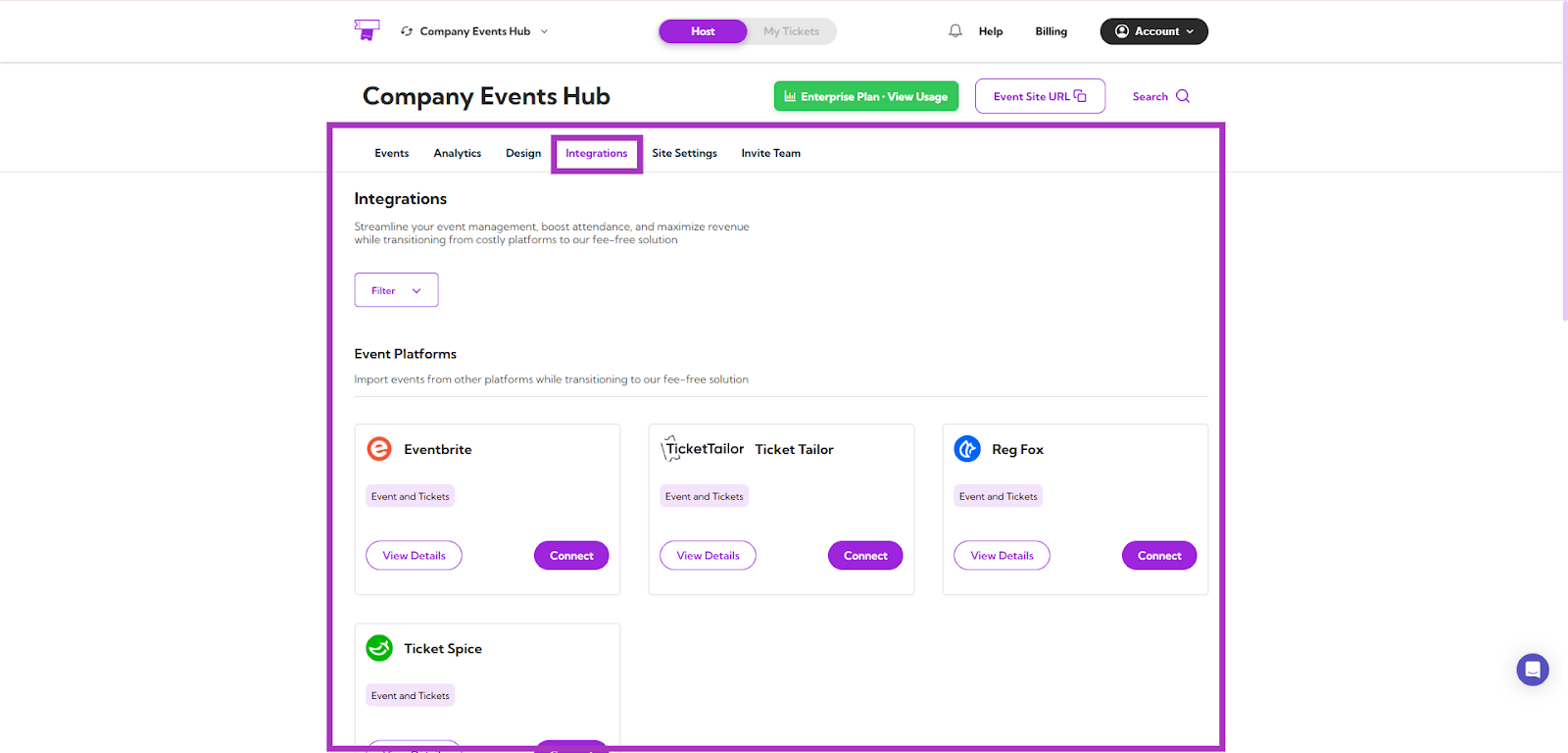View Details for Ticket Tailor

point(708,555)
